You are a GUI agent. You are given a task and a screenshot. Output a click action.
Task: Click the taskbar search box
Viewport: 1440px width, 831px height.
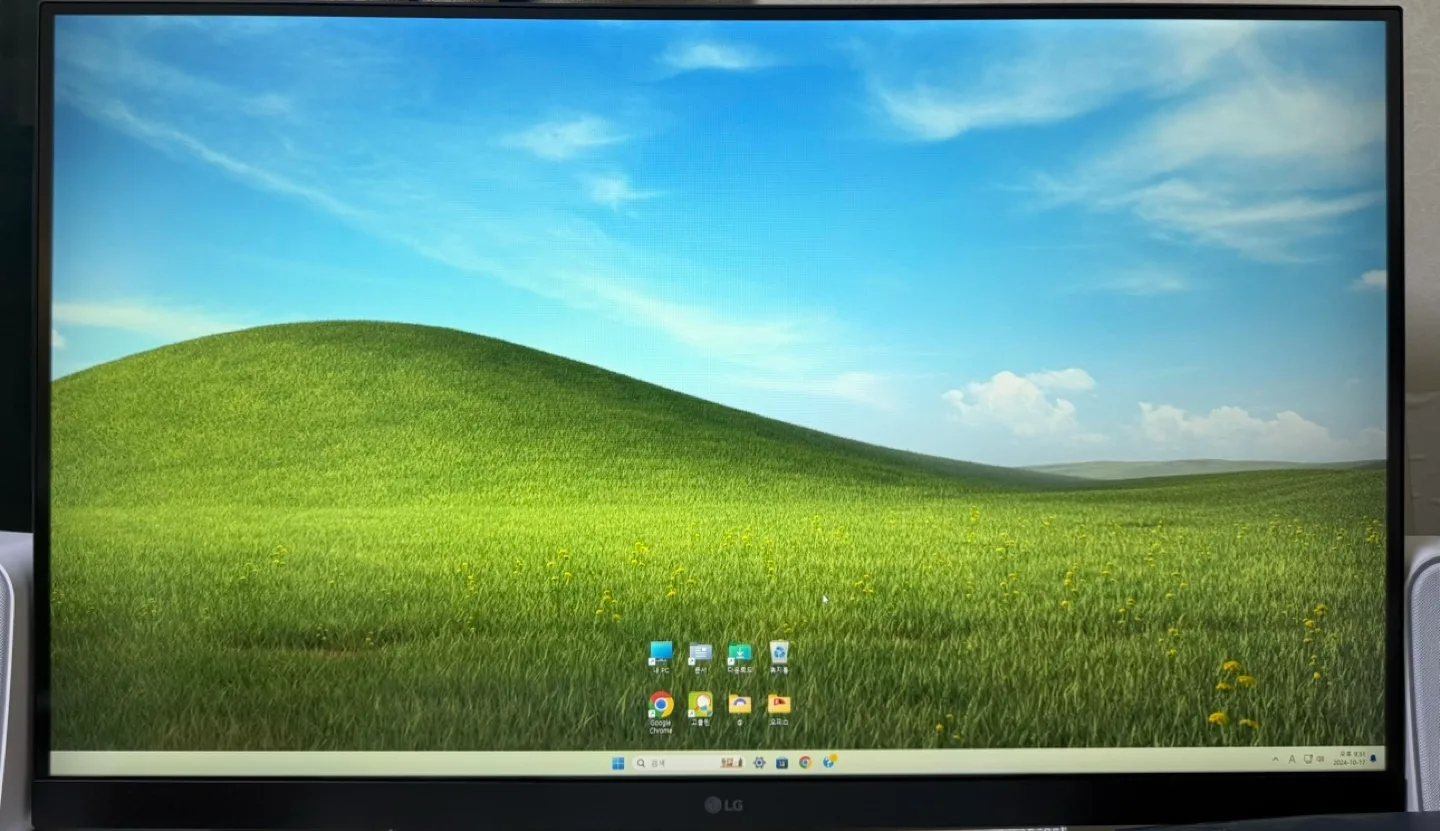689,763
